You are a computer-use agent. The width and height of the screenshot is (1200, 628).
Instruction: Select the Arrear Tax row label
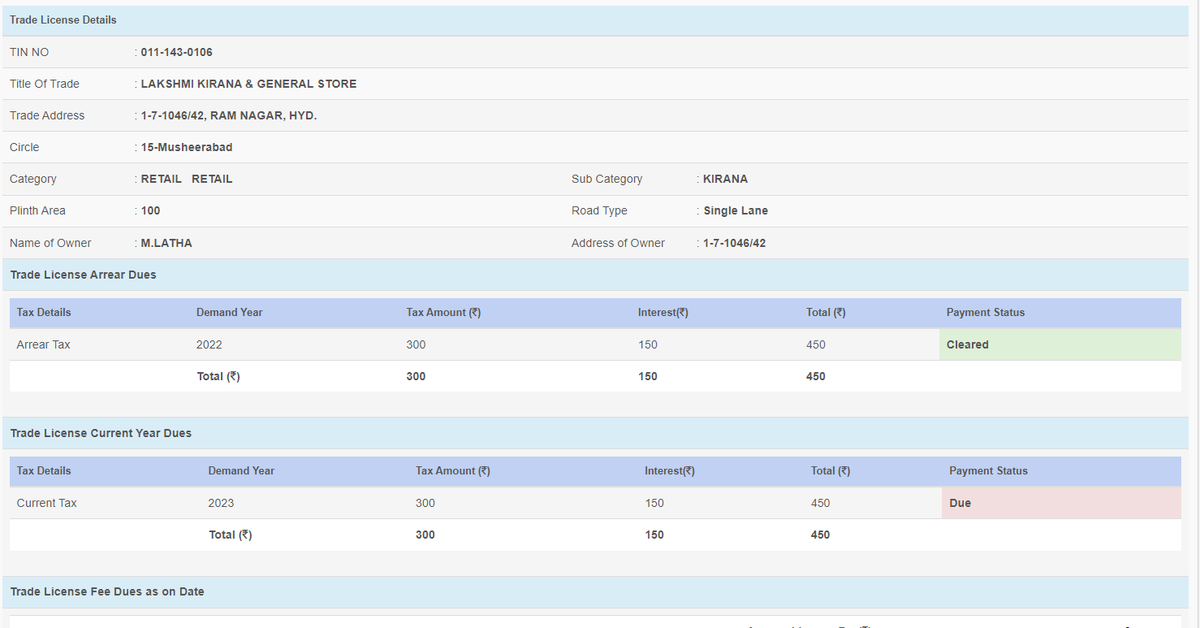tap(43, 344)
